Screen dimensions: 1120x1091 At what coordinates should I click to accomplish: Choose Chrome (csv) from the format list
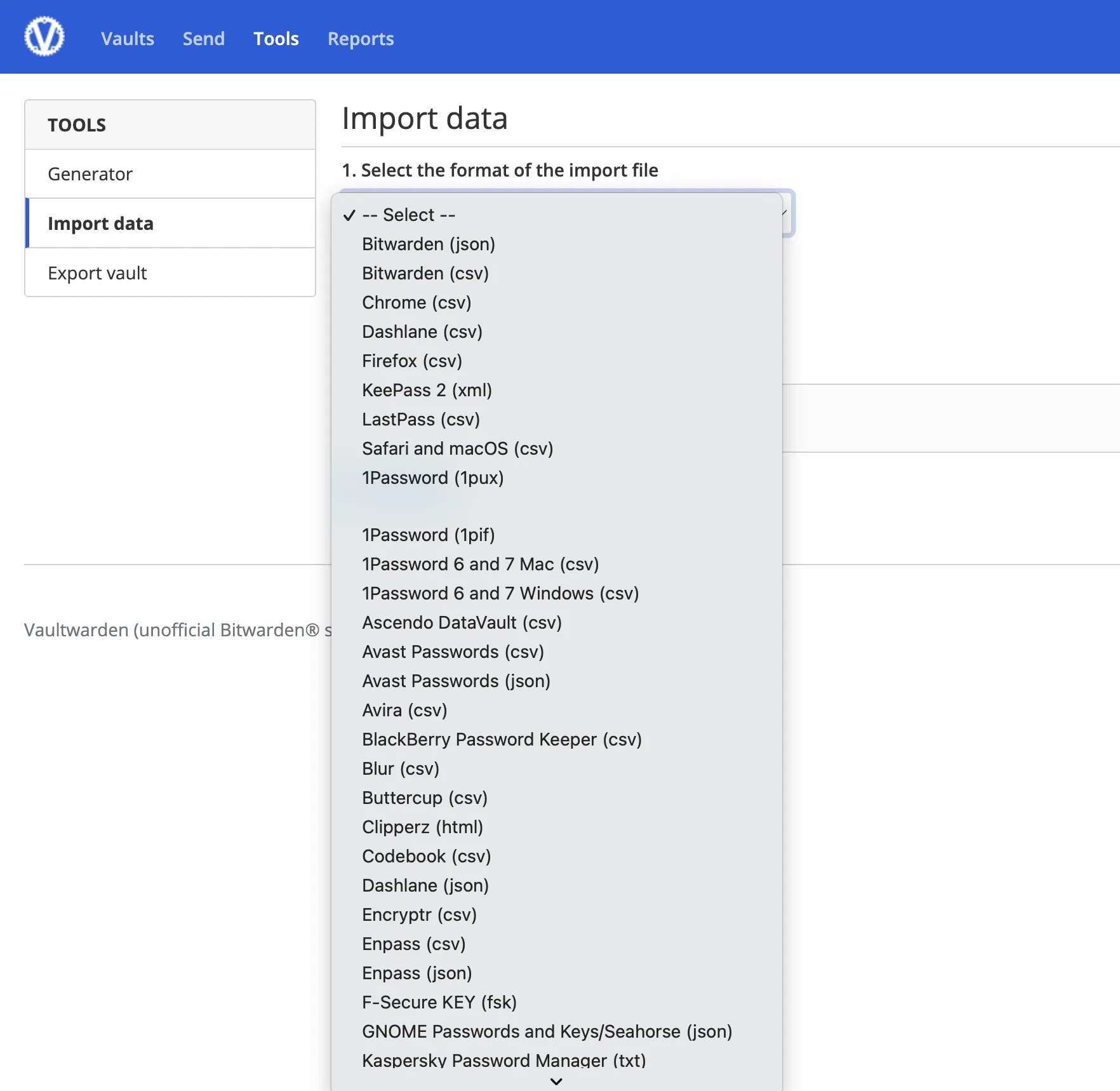(x=416, y=302)
